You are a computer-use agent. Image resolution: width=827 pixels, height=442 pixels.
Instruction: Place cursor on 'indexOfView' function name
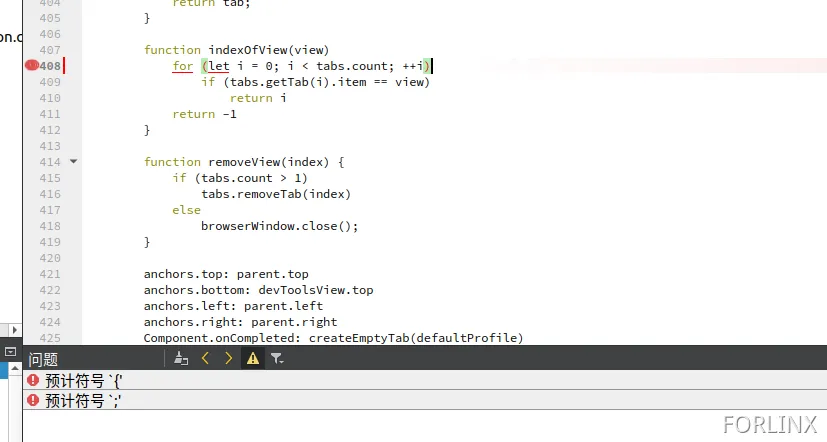point(255,50)
